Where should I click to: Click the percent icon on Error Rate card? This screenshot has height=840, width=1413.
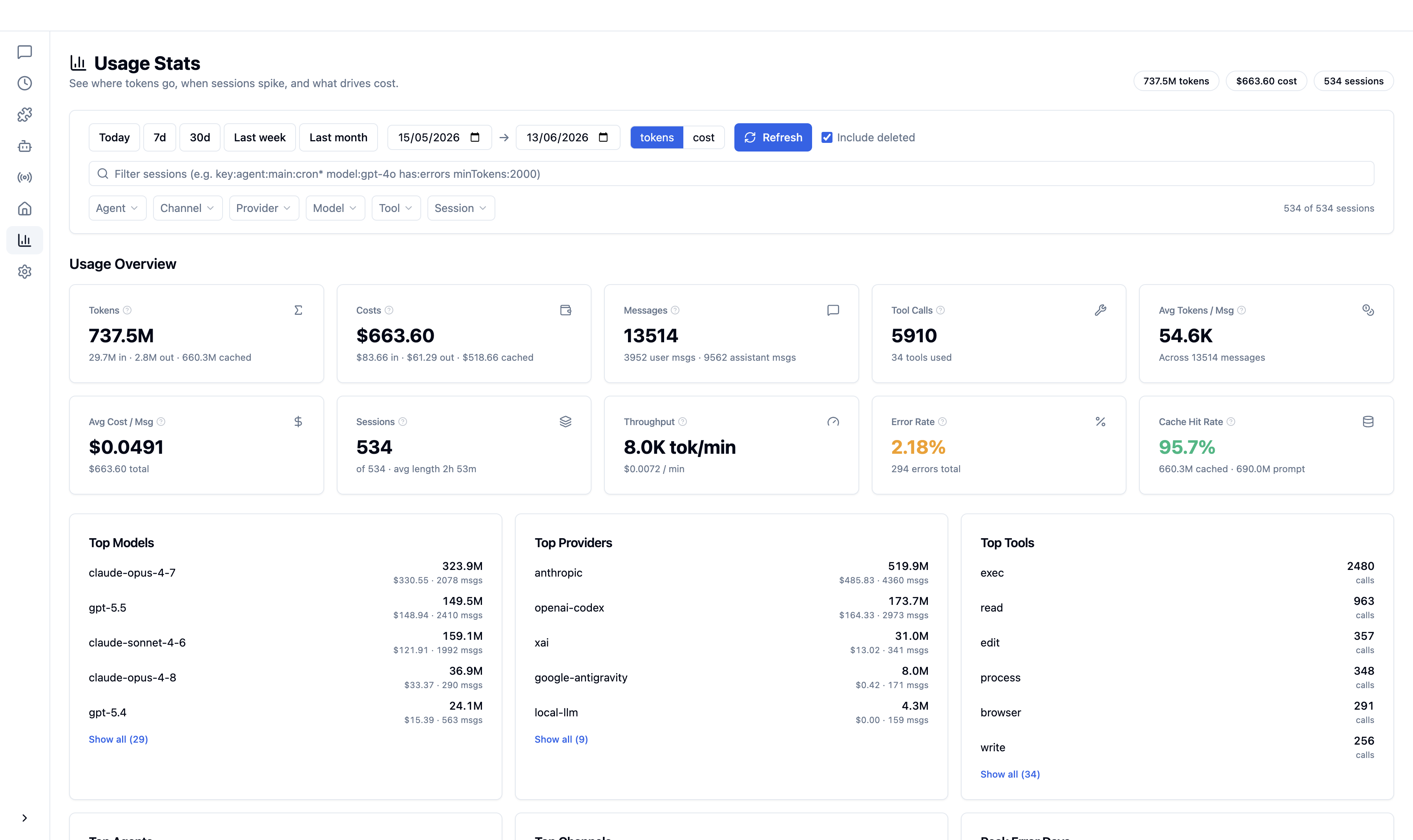click(1101, 422)
